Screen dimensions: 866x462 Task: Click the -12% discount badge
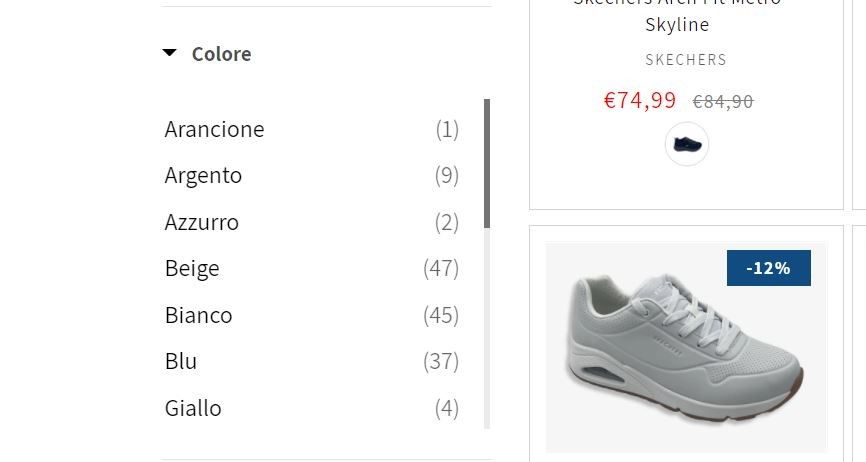[x=768, y=268]
